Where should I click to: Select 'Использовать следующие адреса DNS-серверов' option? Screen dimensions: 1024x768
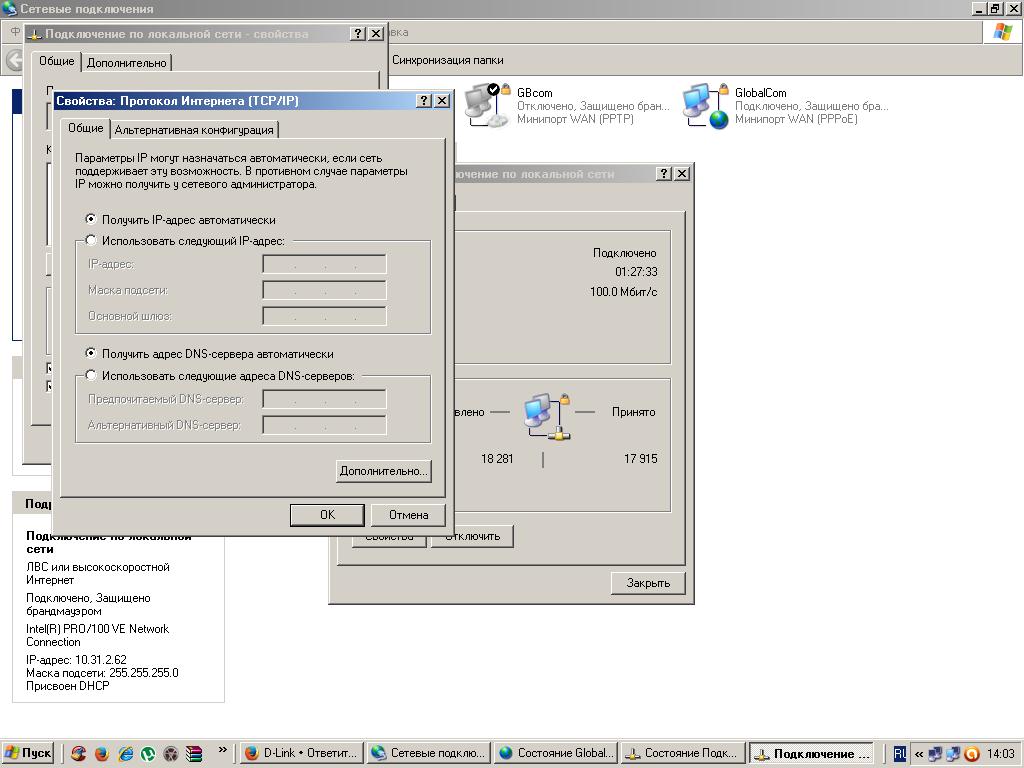tap(91, 376)
